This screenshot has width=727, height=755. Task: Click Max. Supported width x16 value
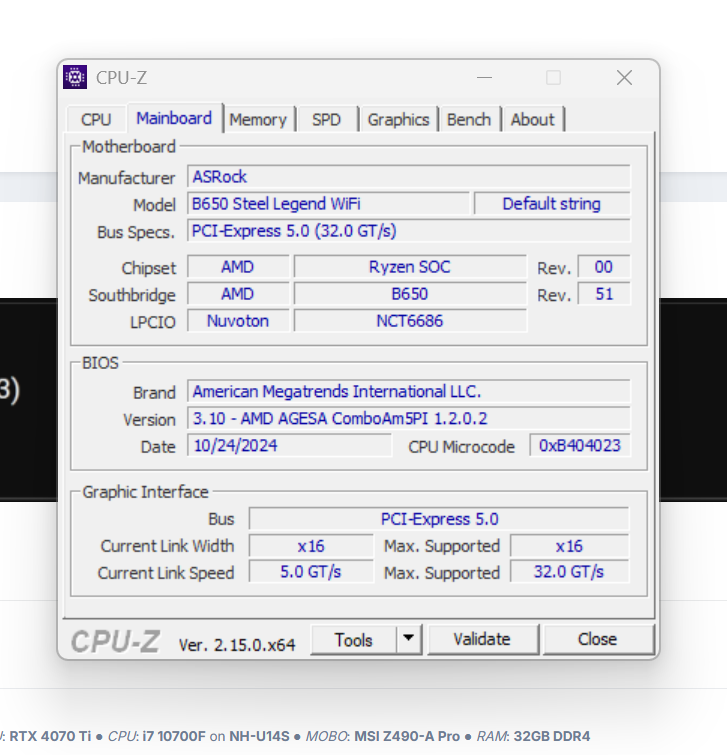[x=569, y=546]
